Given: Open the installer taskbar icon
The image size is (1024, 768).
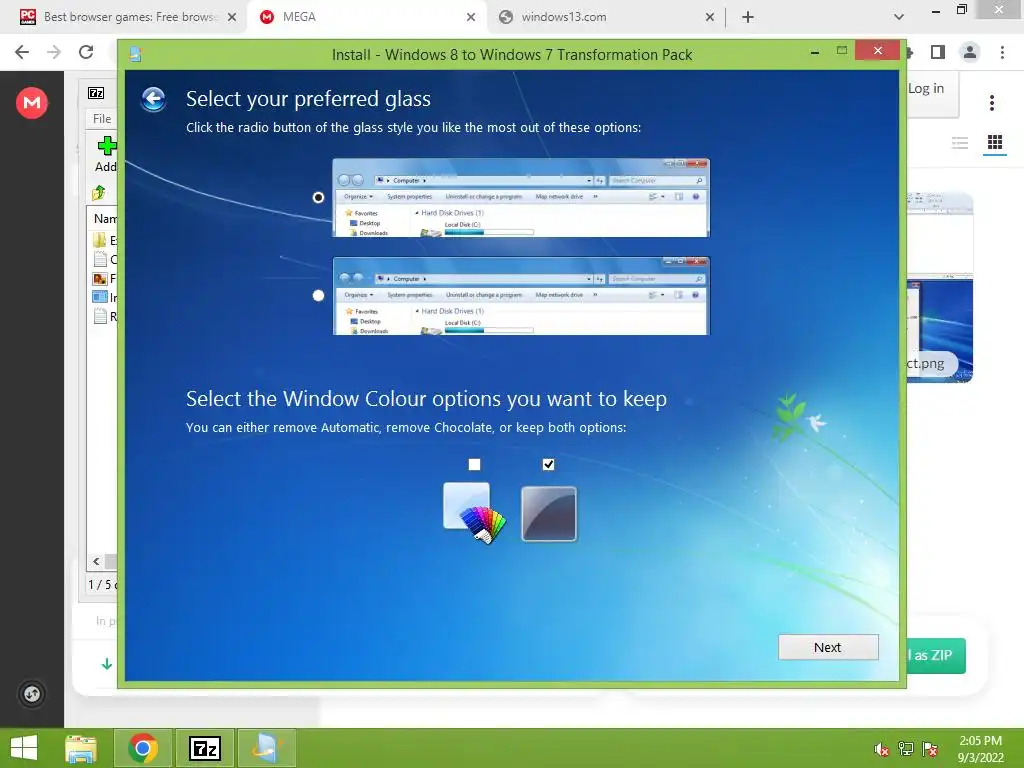Looking at the screenshot, I should 266,748.
